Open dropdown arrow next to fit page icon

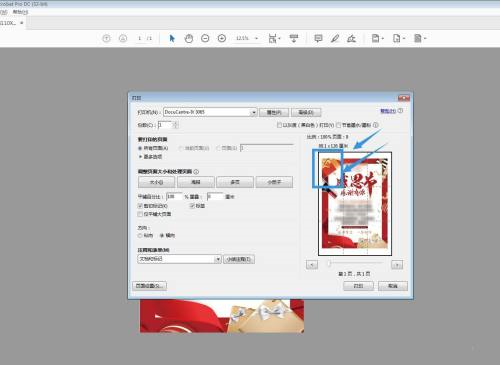279,39
